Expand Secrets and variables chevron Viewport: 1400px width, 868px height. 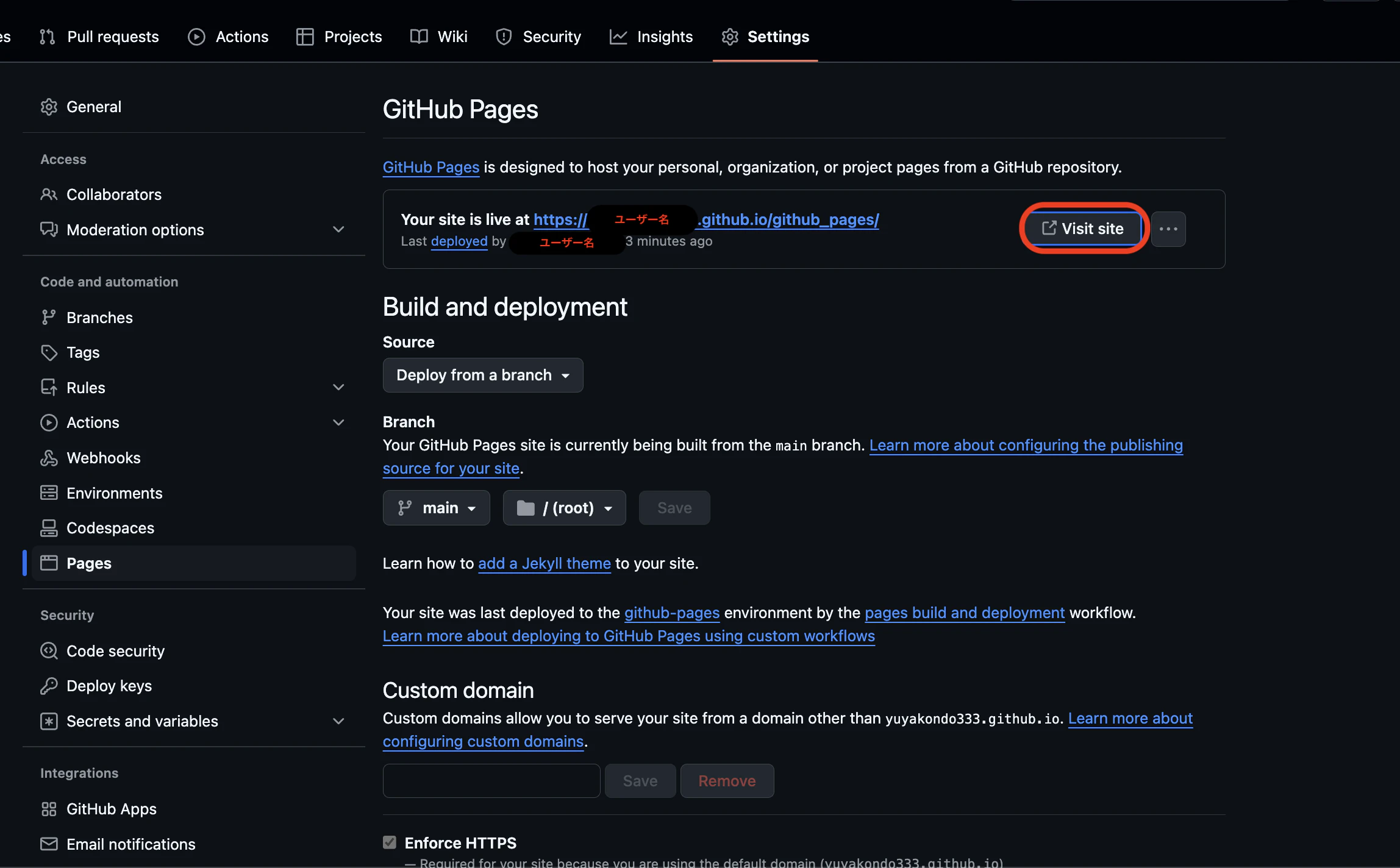tap(338, 721)
